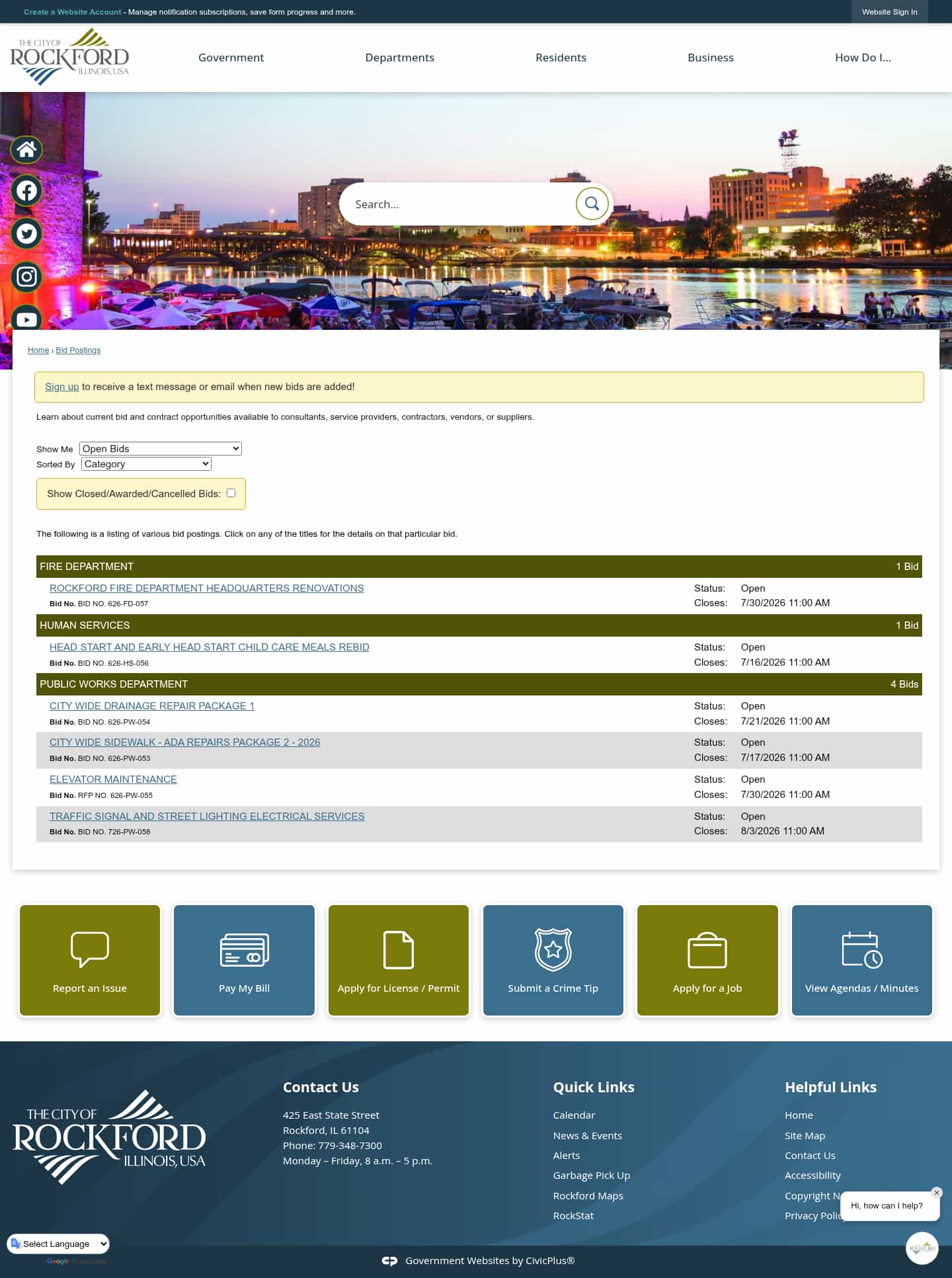Open the Residents menu

click(x=561, y=58)
